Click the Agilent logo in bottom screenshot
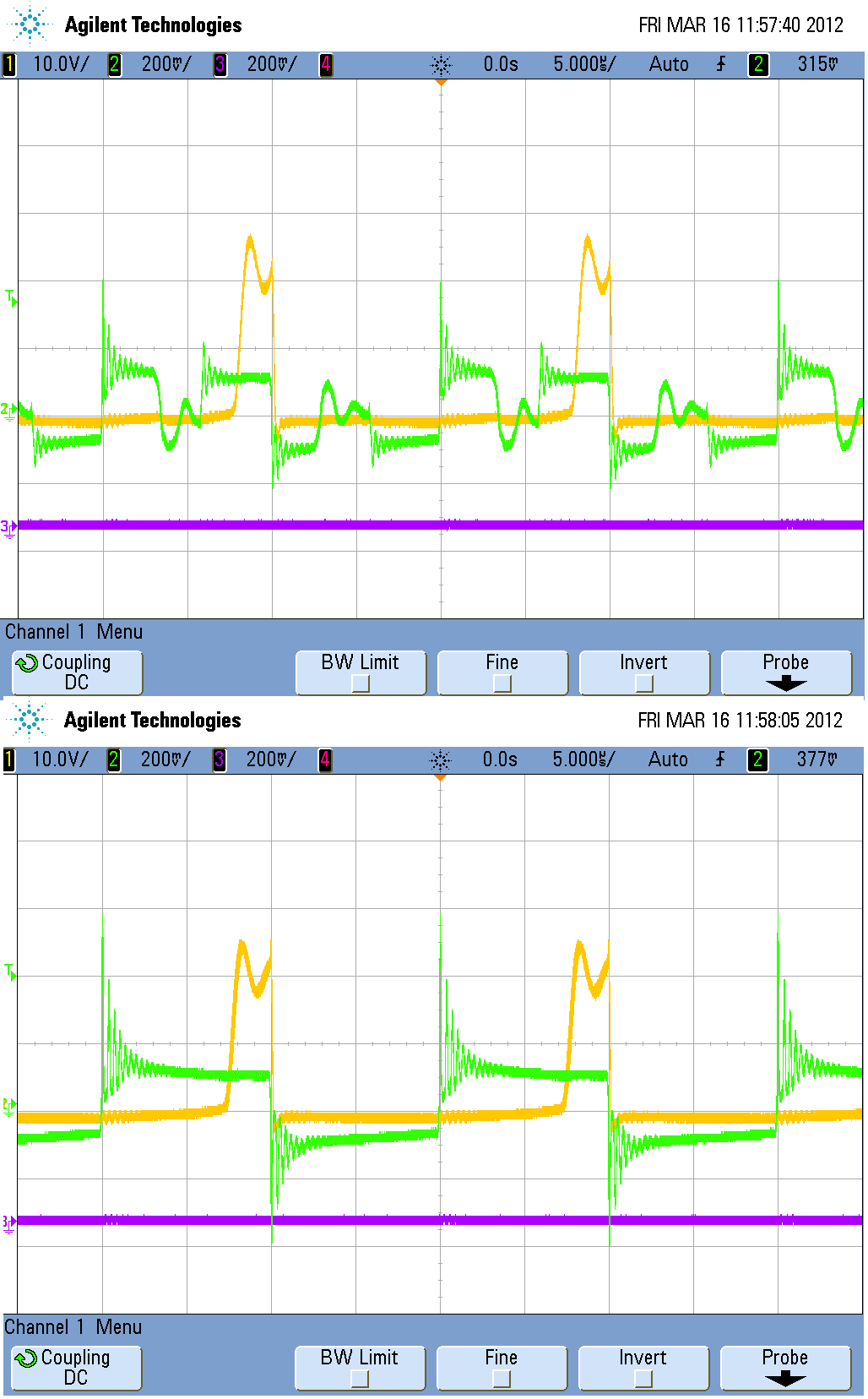The width and height of the screenshot is (868, 1399). click(30, 720)
